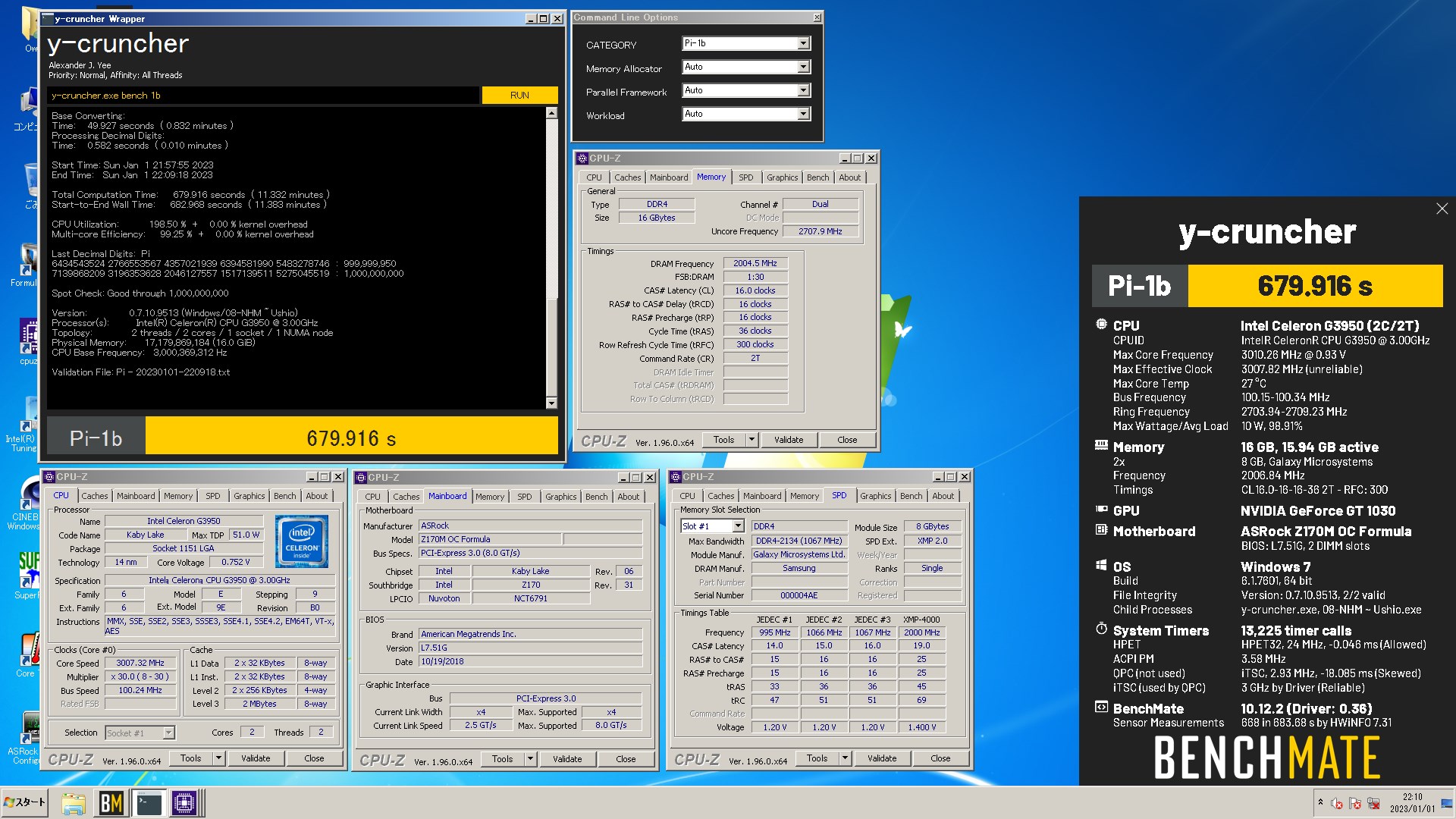Screen dimensions: 1456x819
Task: Click Close button in CPU-Z CPU window
Action: click(x=314, y=758)
